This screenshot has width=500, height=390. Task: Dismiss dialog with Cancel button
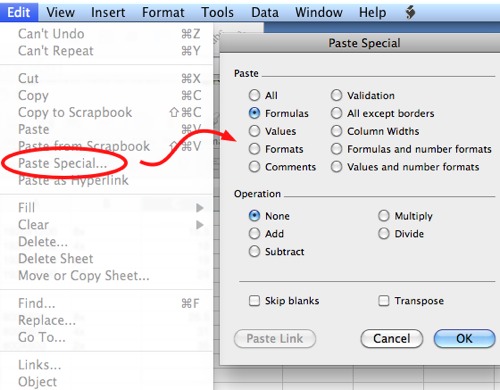[392, 338]
